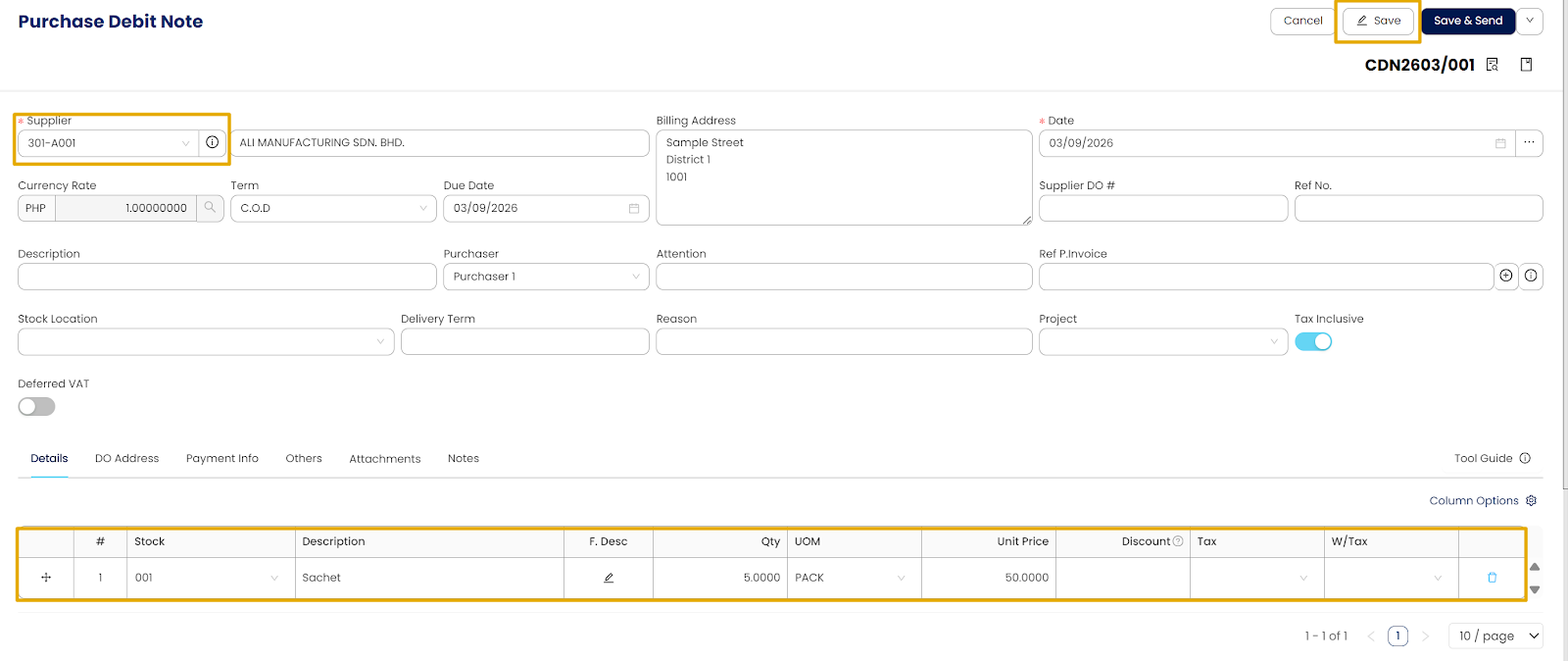
Task: Click the F. Desc edit pencil icon
Action: click(609, 578)
